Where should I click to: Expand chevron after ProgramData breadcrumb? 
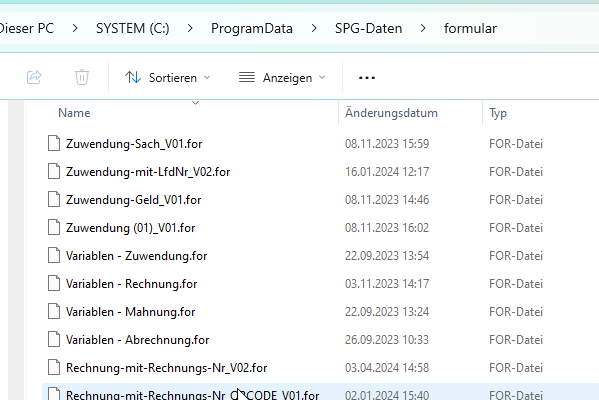pyautogui.click(x=314, y=28)
